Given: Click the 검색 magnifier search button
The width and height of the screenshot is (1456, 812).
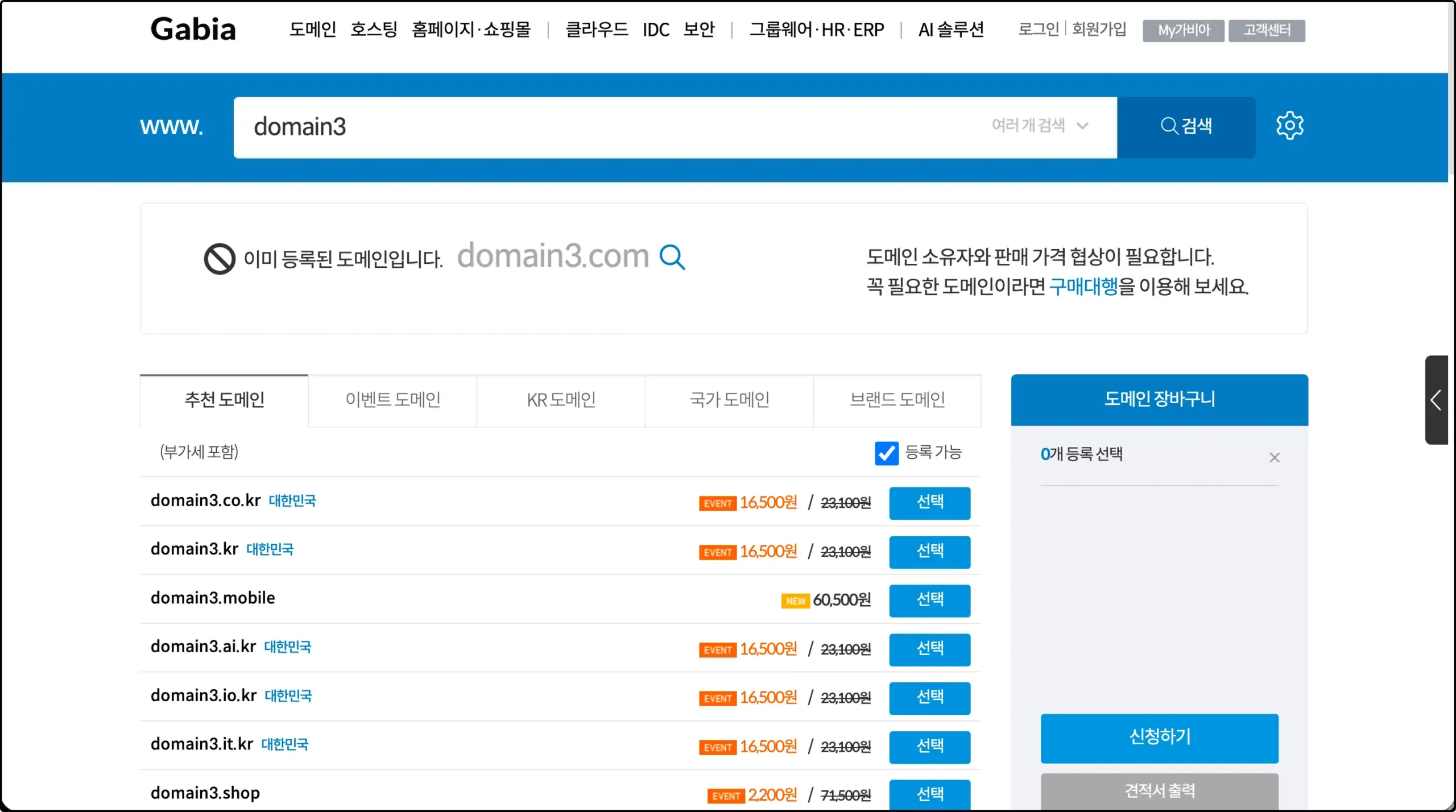Looking at the screenshot, I should click(1187, 126).
